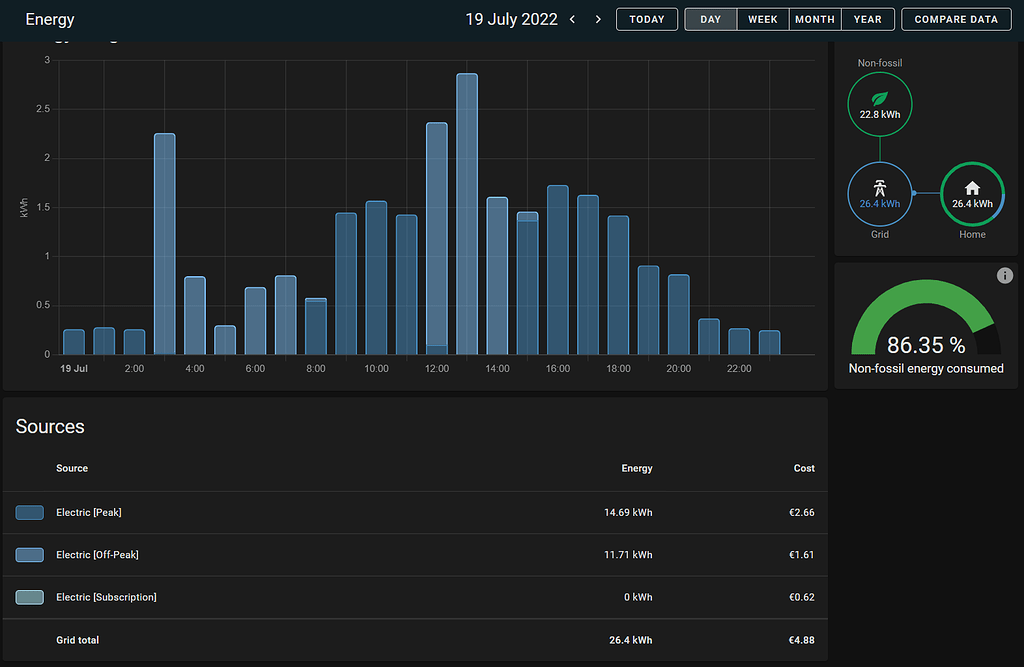
Task: Click the Electric [Off-Peak] color swatch
Action: tap(29, 555)
